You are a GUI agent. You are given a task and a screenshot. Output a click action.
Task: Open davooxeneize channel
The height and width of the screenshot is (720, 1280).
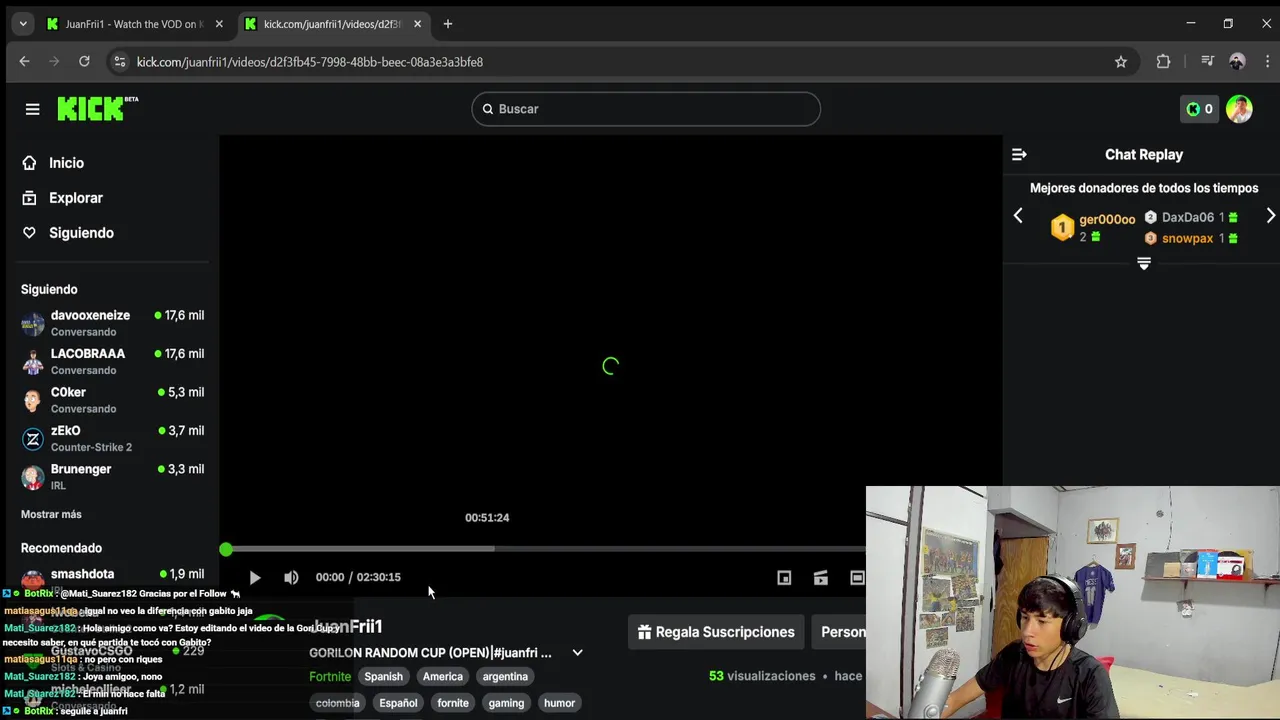[x=114, y=323]
